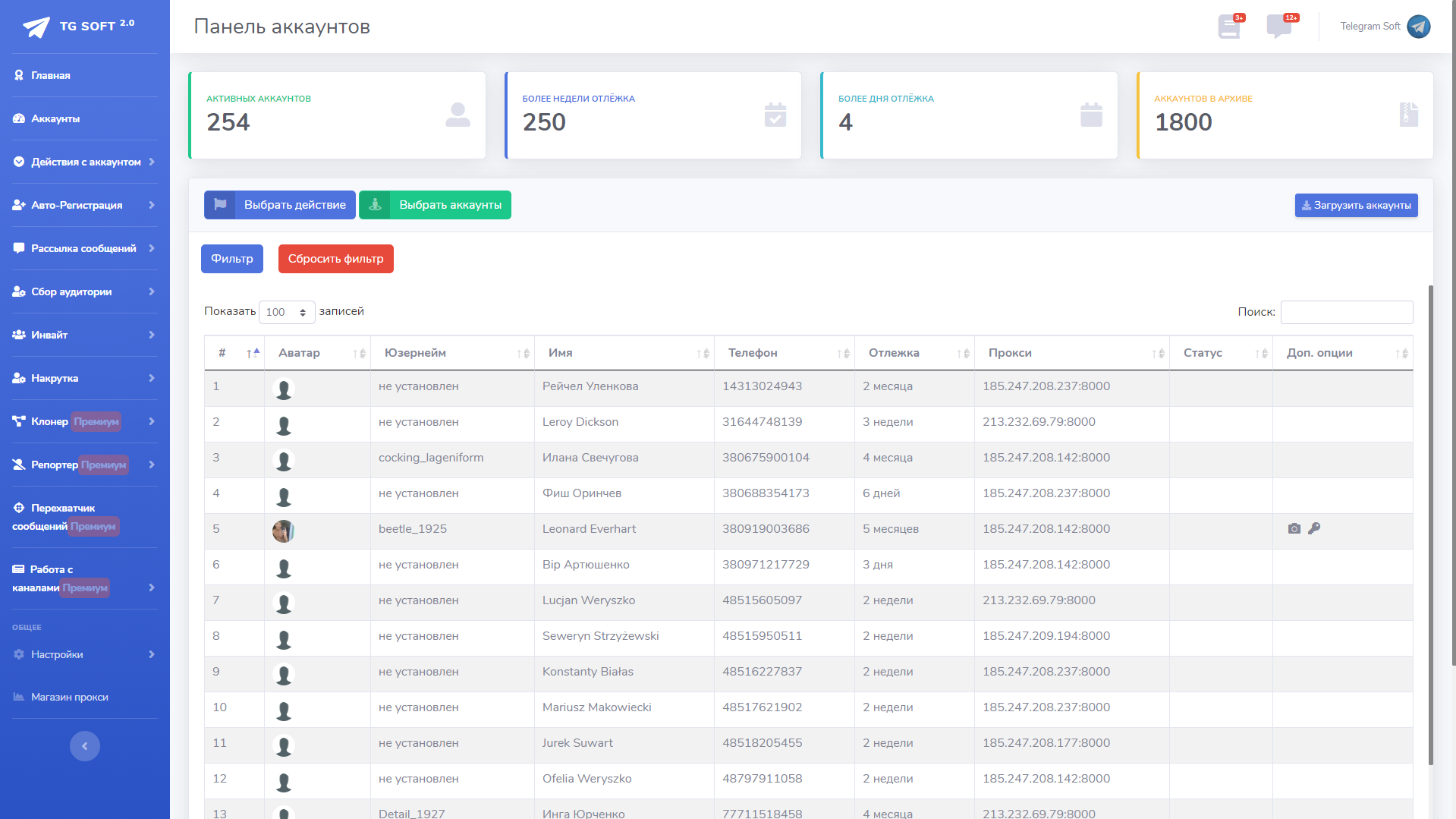Image resolution: width=1456 pixels, height=819 pixels.
Task: Click the camera icon in row 5
Action: click(x=1294, y=529)
